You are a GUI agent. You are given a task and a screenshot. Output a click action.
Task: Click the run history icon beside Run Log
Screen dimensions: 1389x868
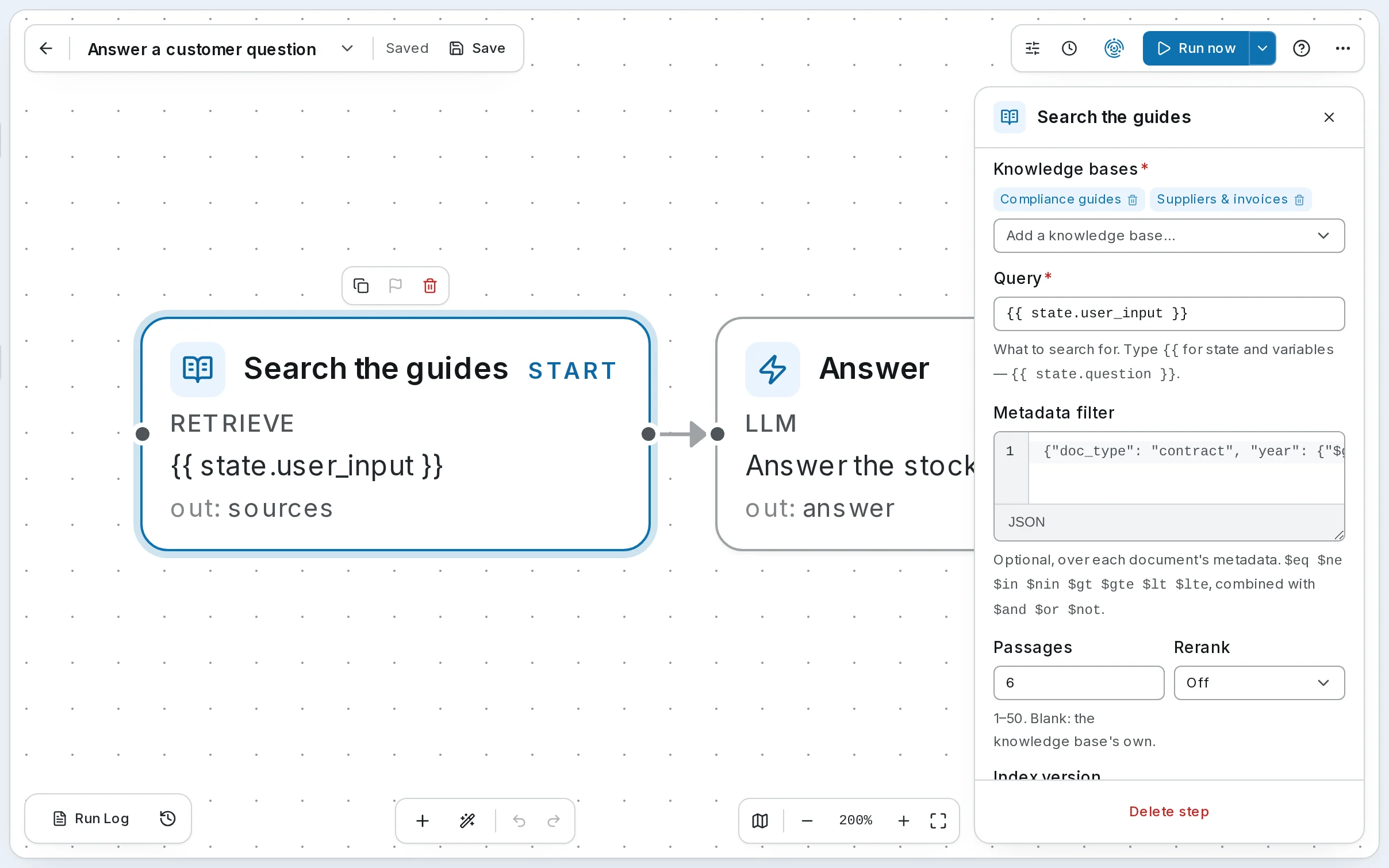[x=167, y=819]
